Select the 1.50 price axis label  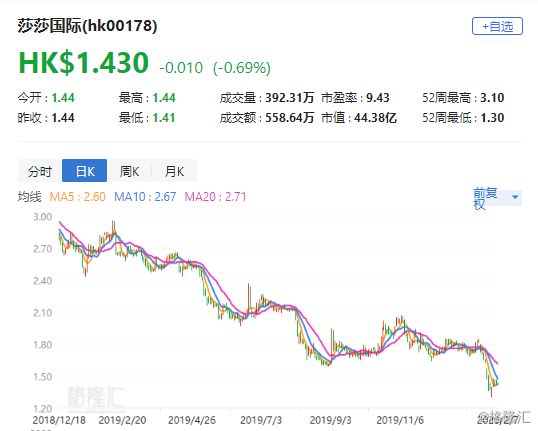coord(42,376)
